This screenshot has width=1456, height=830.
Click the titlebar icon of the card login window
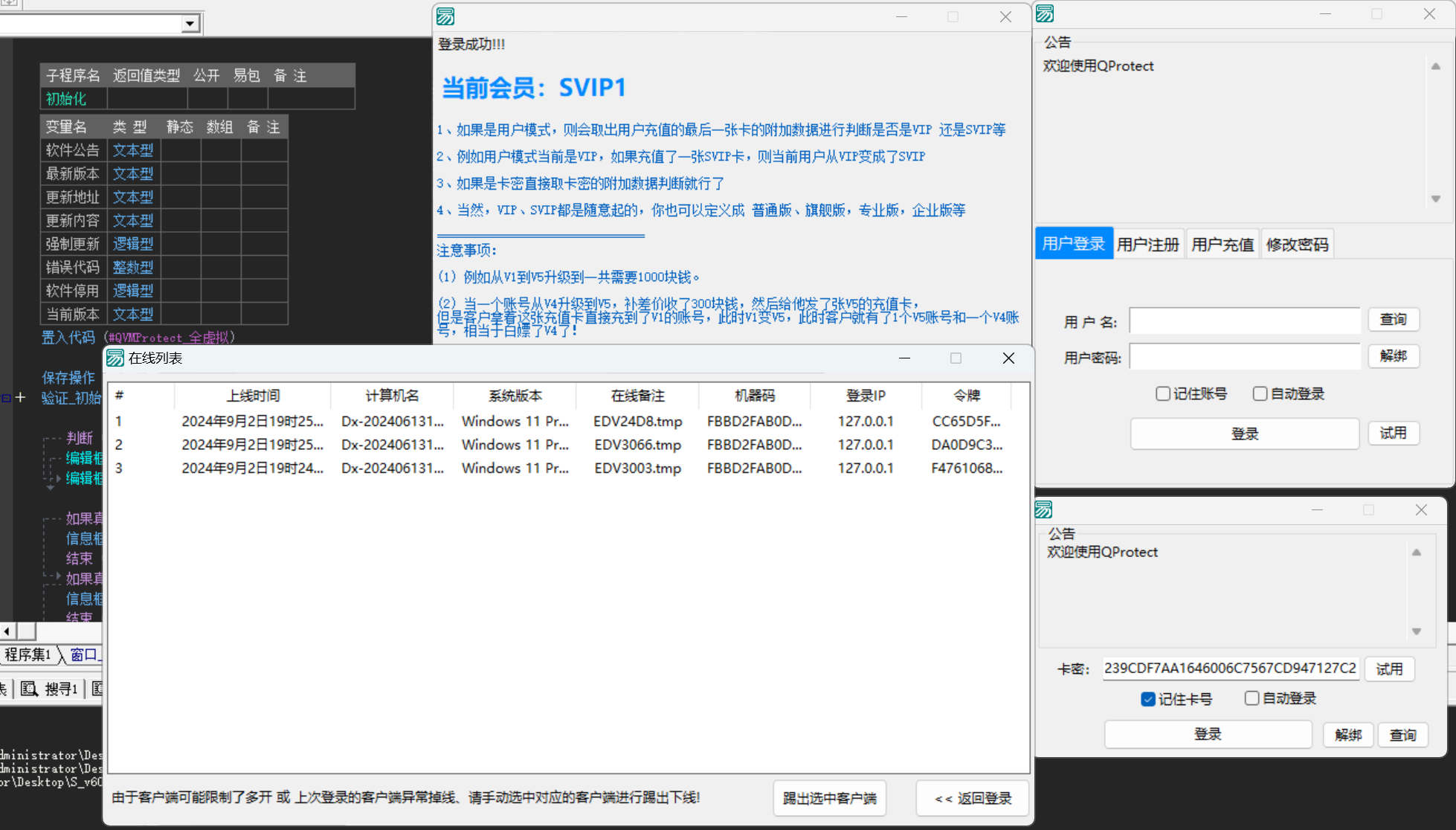[1044, 509]
